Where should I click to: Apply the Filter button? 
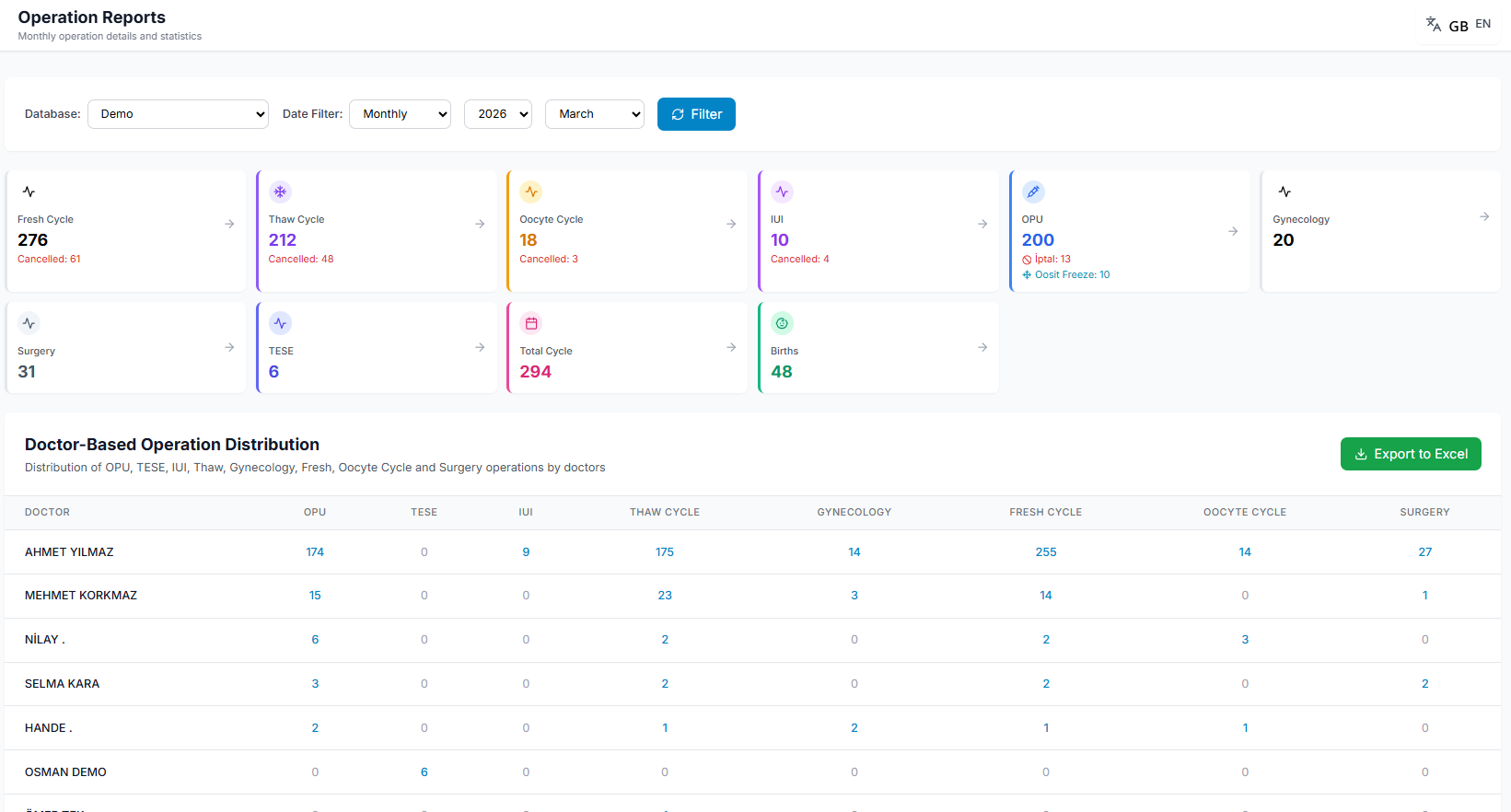coord(696,114)
